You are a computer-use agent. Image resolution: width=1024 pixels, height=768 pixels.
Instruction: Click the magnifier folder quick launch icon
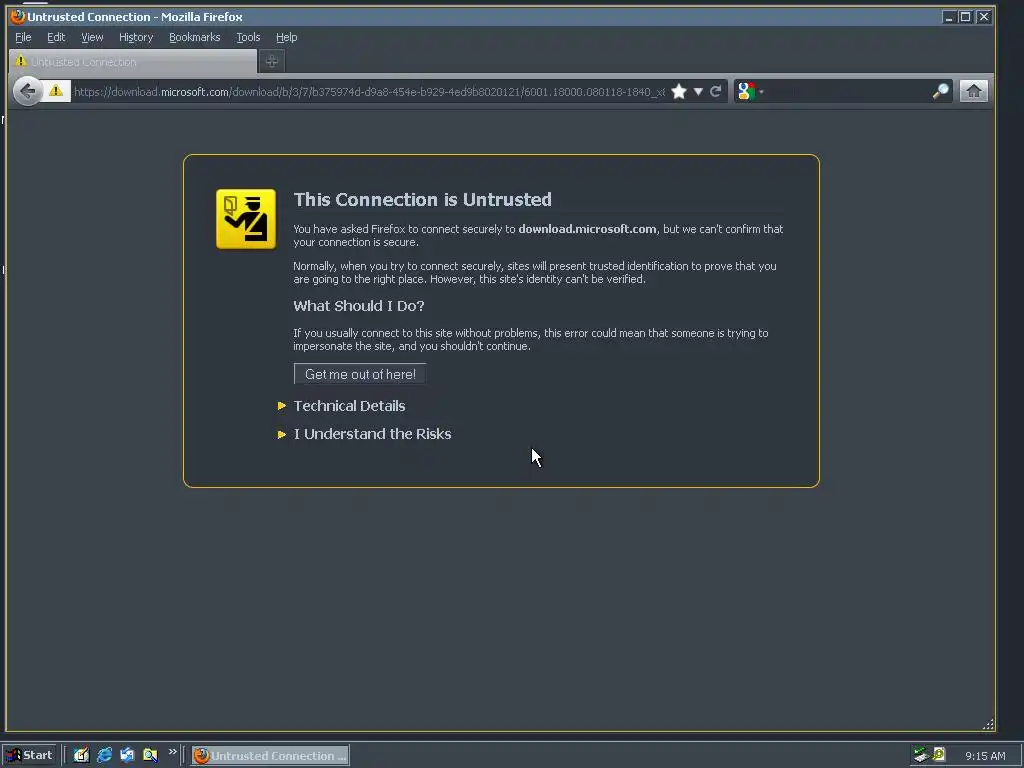pos(150,755)
